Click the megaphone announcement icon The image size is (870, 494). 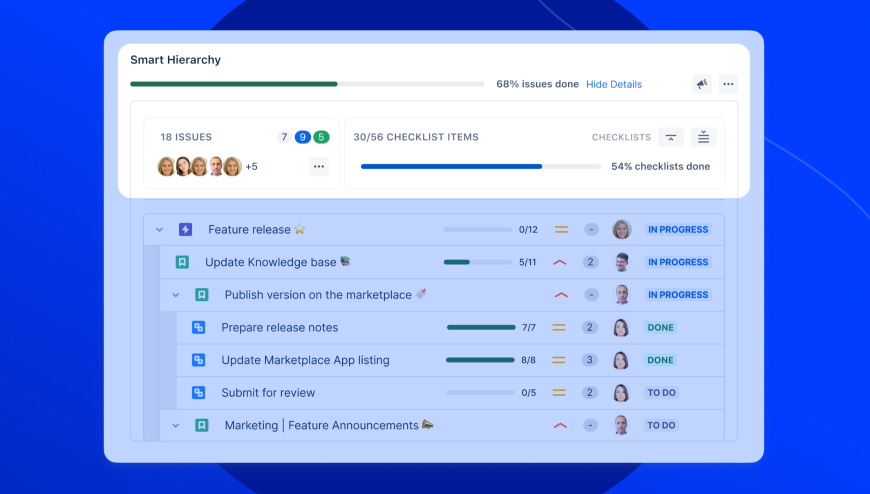click(702, 84)
